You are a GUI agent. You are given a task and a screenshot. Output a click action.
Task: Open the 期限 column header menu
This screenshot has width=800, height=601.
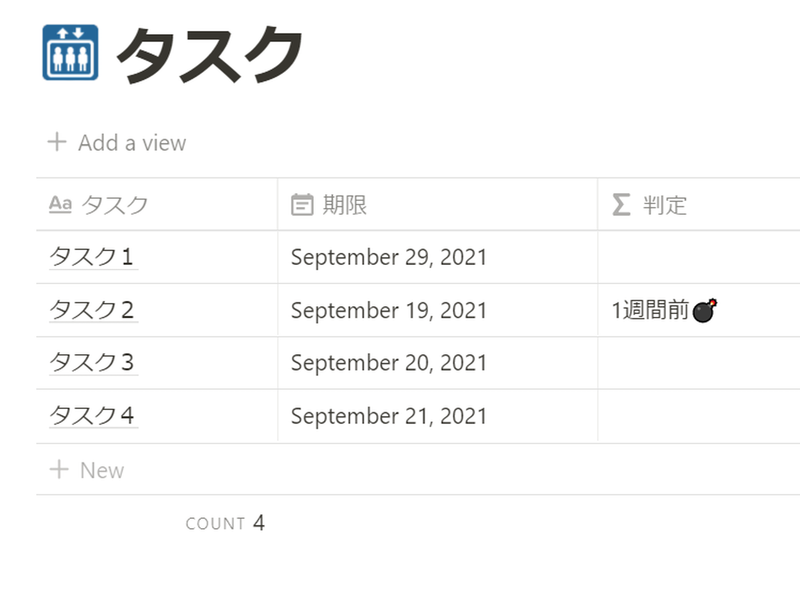click(344, 205)
